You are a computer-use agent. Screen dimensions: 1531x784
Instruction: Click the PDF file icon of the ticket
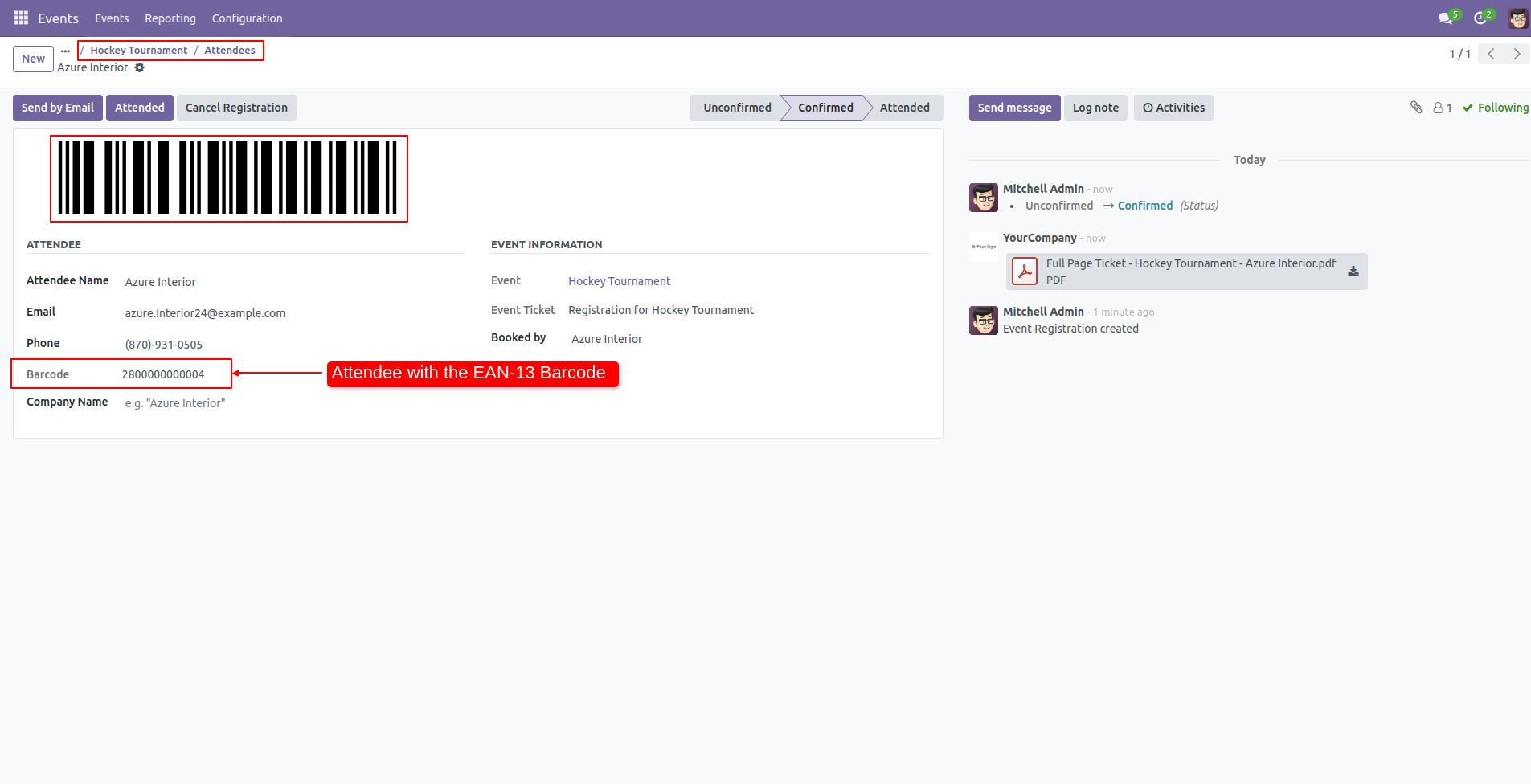[1025, 272]
